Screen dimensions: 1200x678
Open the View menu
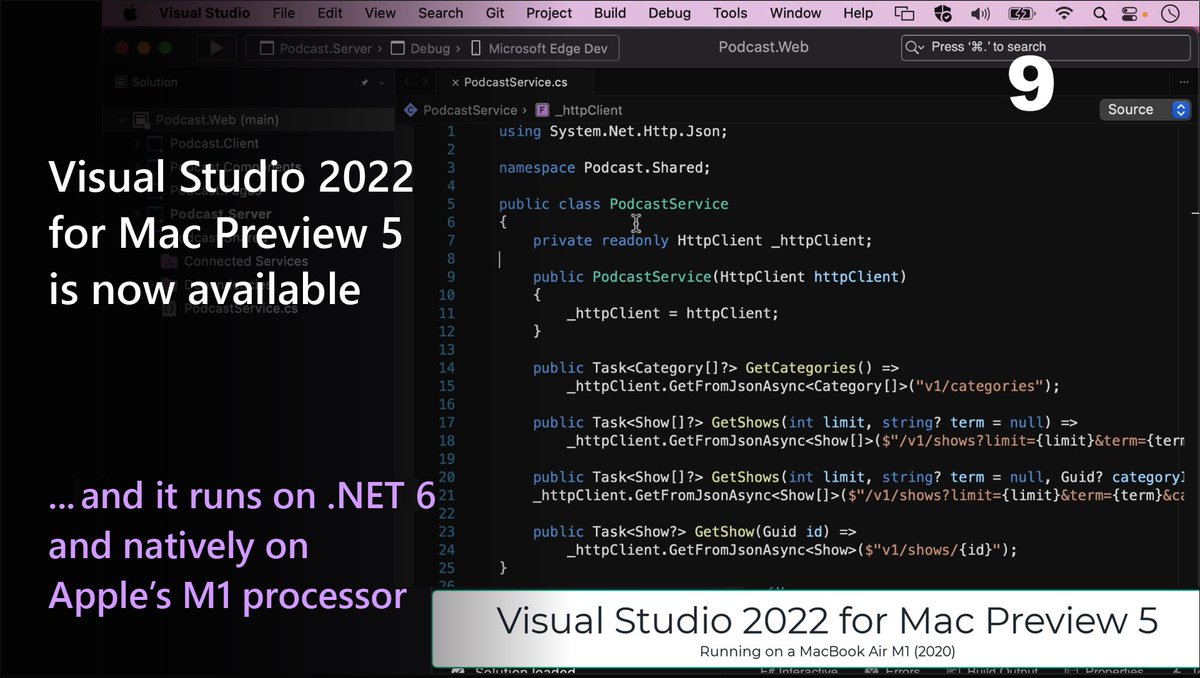pyautogui.click(x=380, y=13)
